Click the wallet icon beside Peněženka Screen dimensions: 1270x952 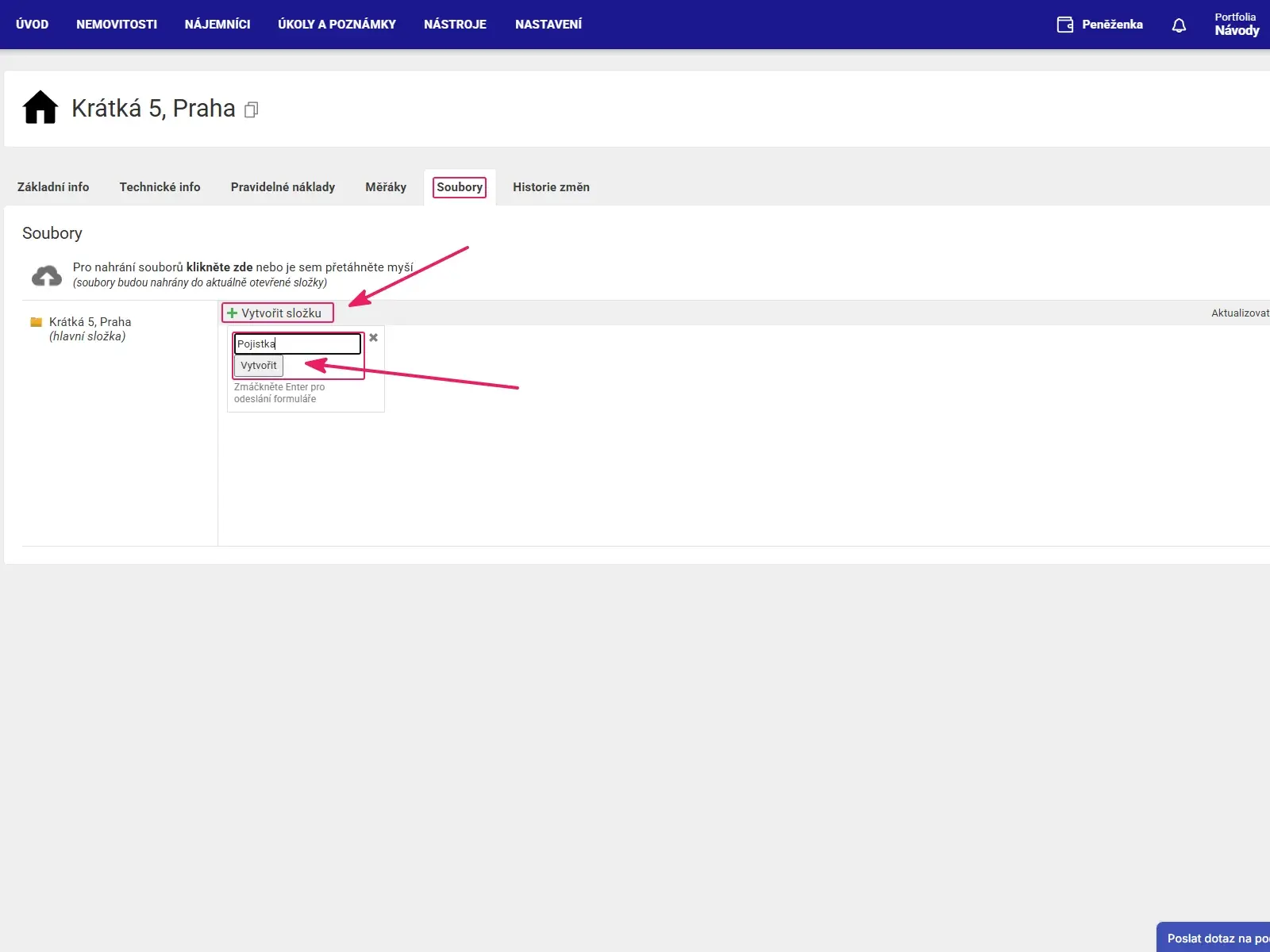1065,25
